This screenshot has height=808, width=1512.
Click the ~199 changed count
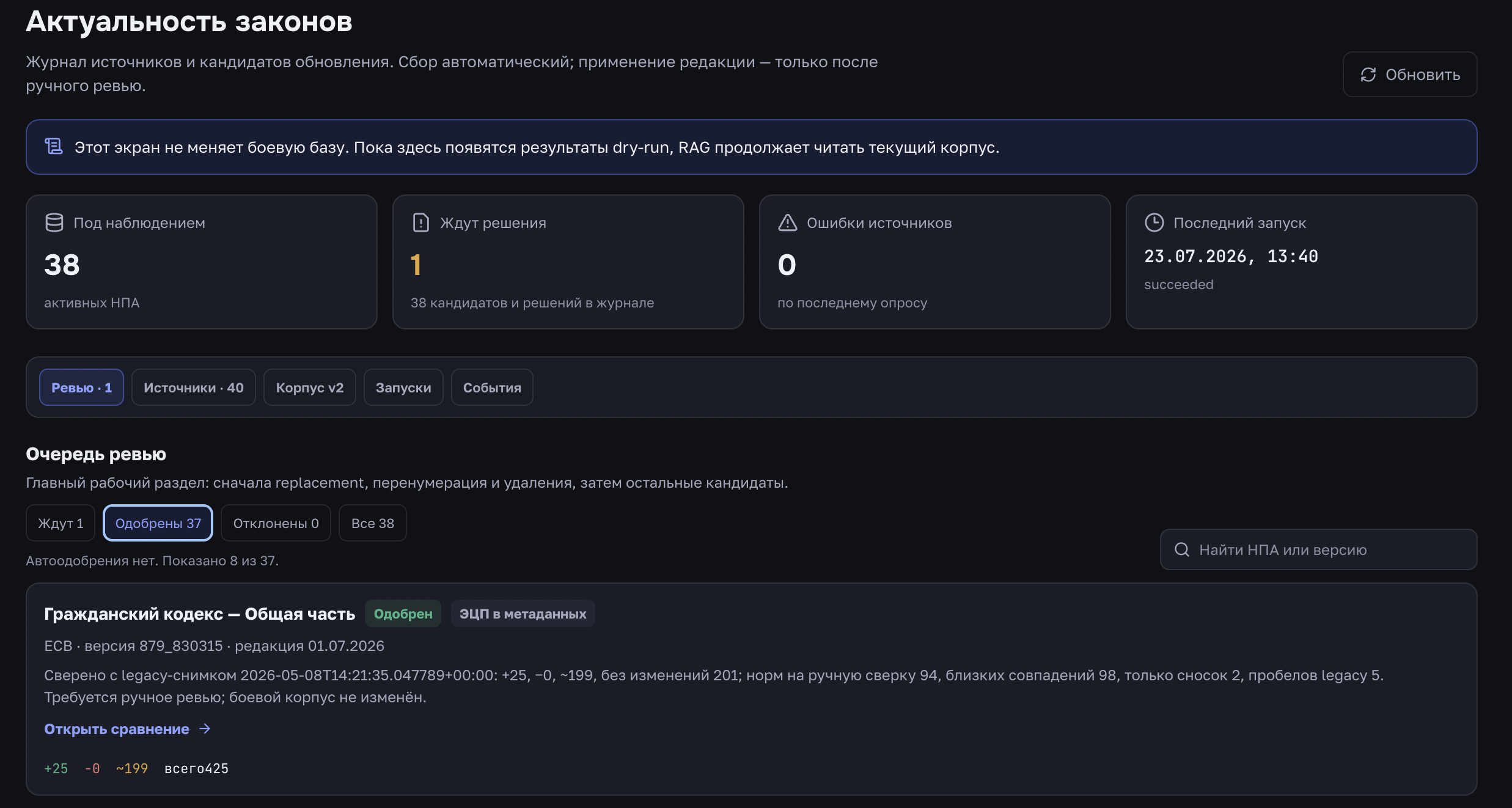[132, 768]
